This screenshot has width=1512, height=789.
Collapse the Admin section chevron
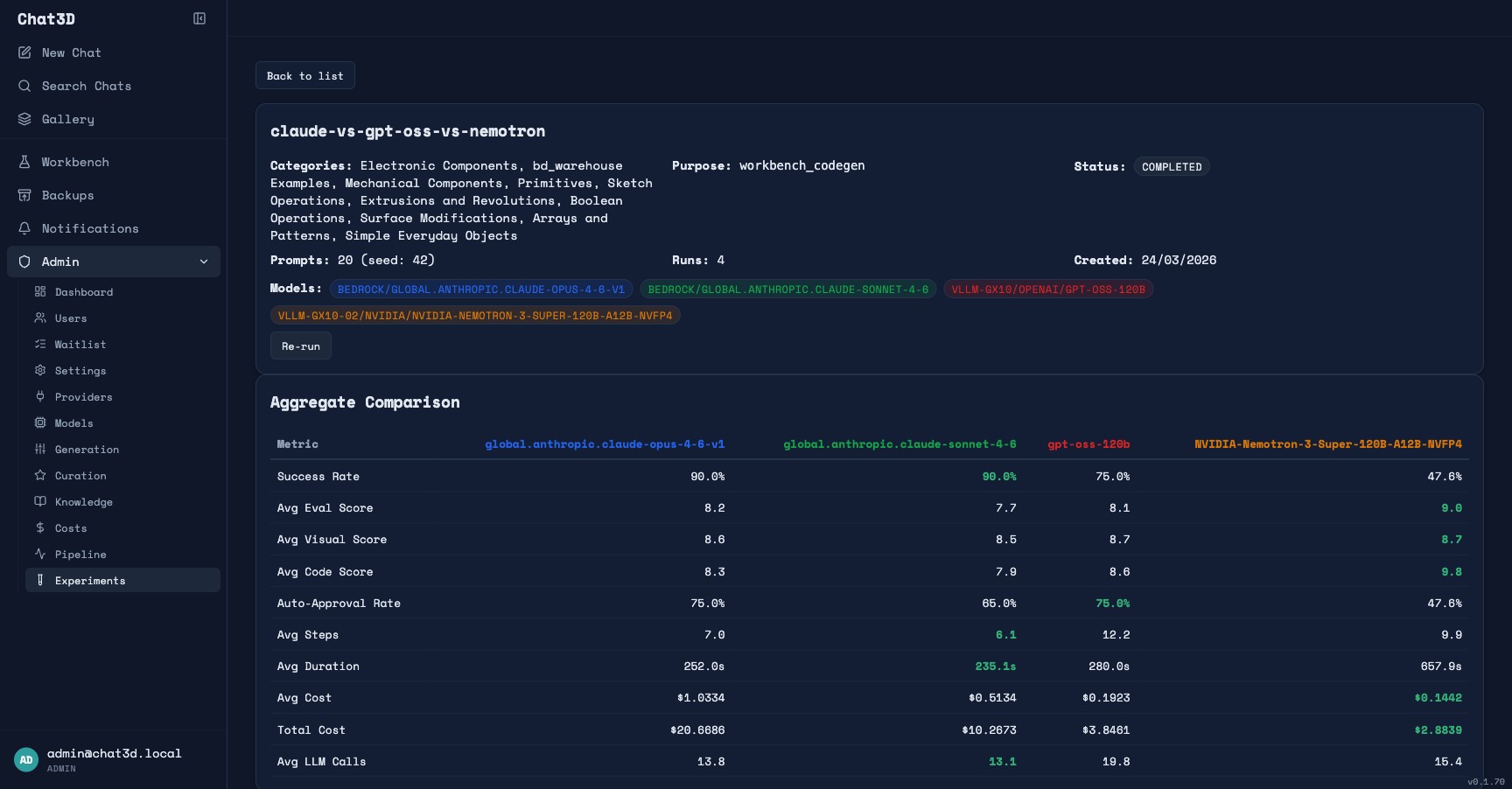coord(203,262)
